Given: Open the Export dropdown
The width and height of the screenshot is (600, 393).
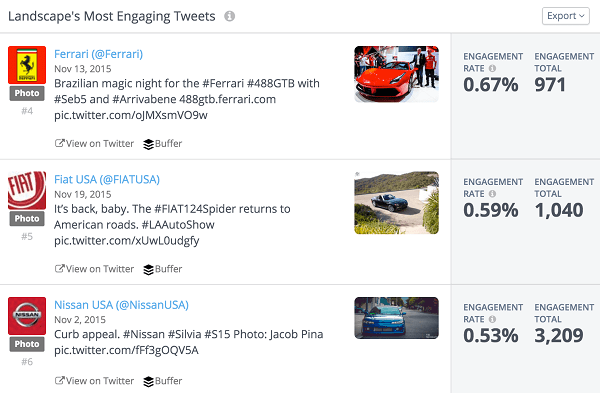Looking at the screenshot, I should coord(566,16).
